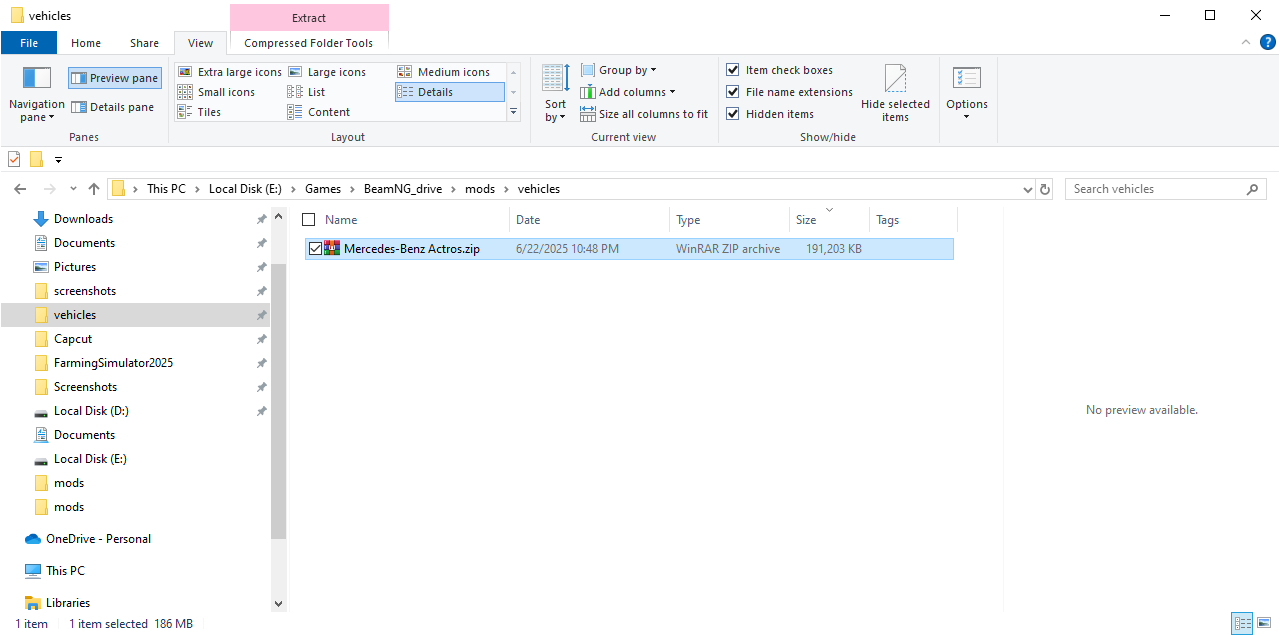Click Hide selected items button
1280x636 pixels.
pos(895,94)
